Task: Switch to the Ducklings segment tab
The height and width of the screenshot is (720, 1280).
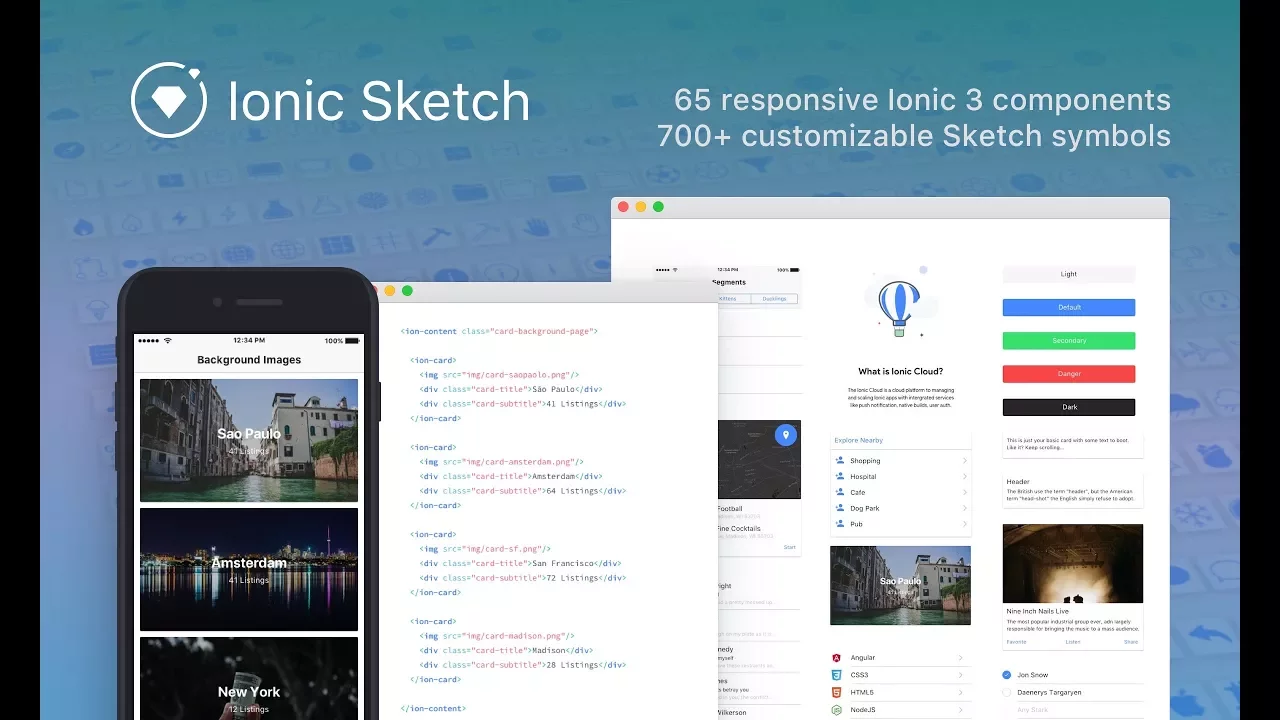Action: coord(775,299)
